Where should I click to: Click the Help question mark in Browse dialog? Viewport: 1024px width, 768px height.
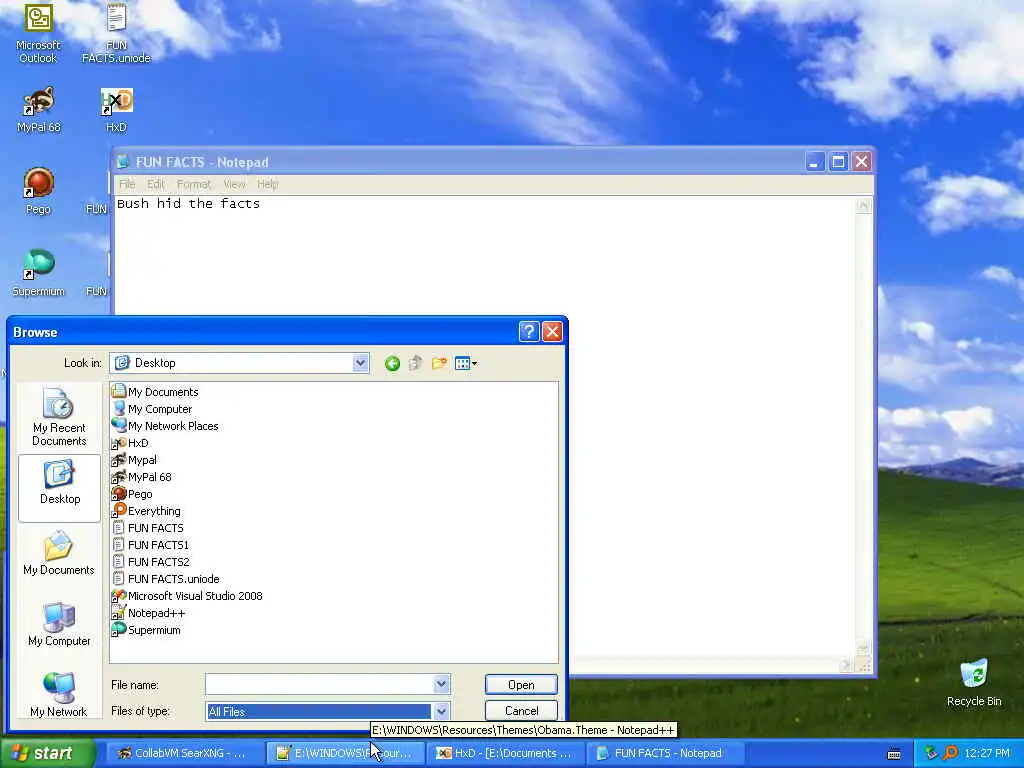click(x=528, y=332)
